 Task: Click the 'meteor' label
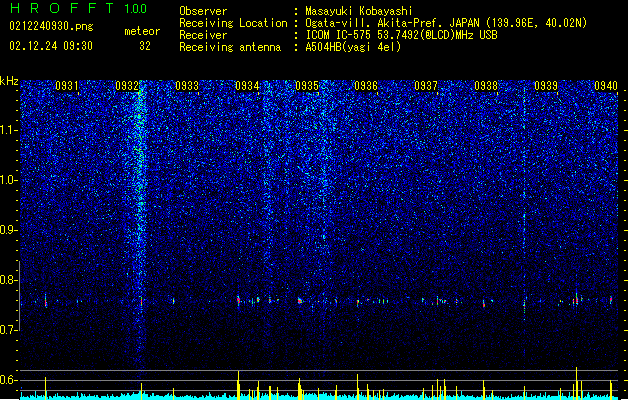pos(142,31)
